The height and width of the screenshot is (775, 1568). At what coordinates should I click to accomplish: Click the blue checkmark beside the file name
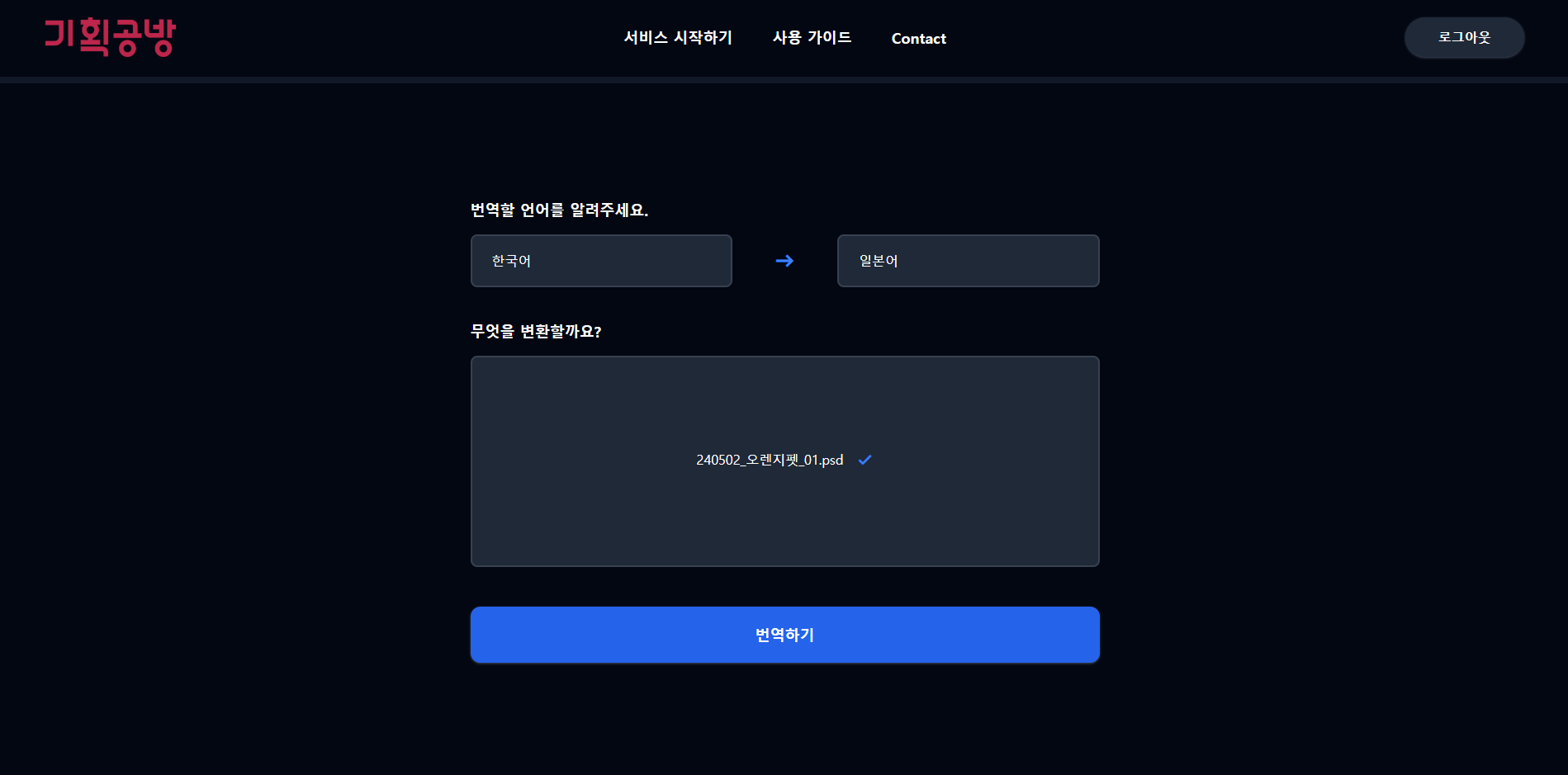click(865, 460)
